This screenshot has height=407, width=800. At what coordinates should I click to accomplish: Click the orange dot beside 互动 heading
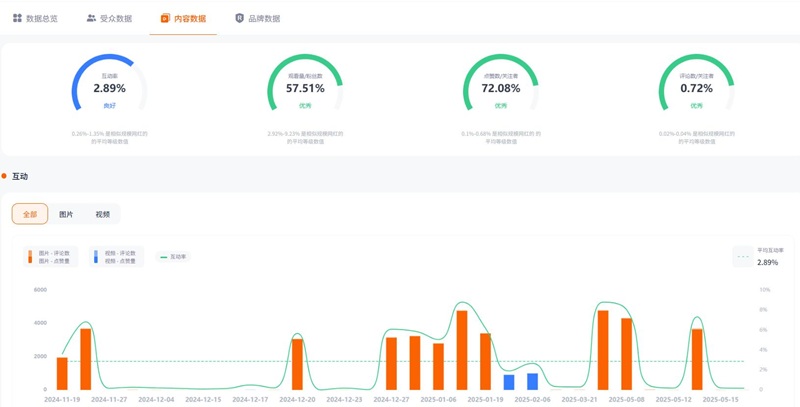(x=4, y=176)
